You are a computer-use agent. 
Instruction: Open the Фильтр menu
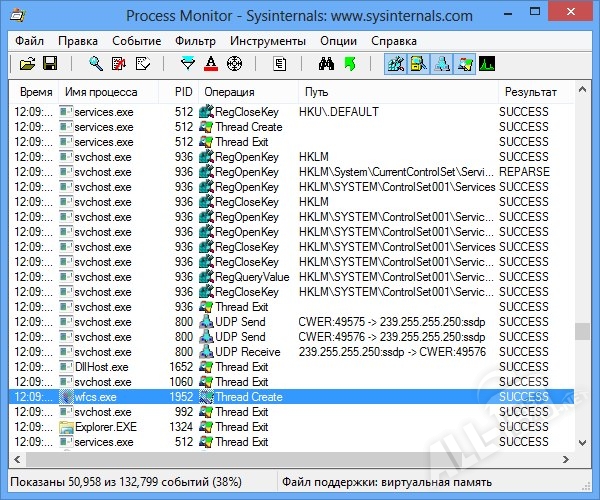pyautogui.click(x=194, y=41)
